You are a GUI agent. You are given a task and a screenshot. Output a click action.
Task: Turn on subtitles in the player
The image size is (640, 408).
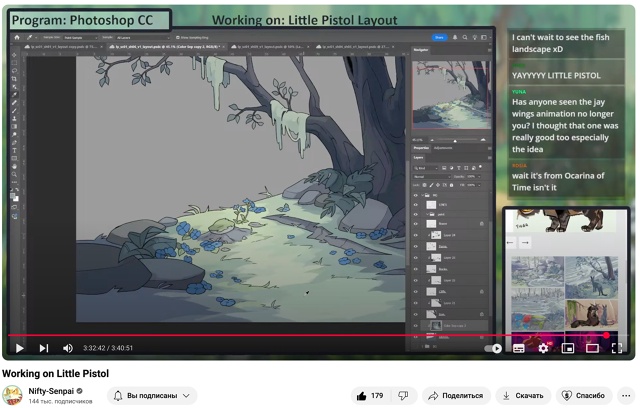point(518,348)
